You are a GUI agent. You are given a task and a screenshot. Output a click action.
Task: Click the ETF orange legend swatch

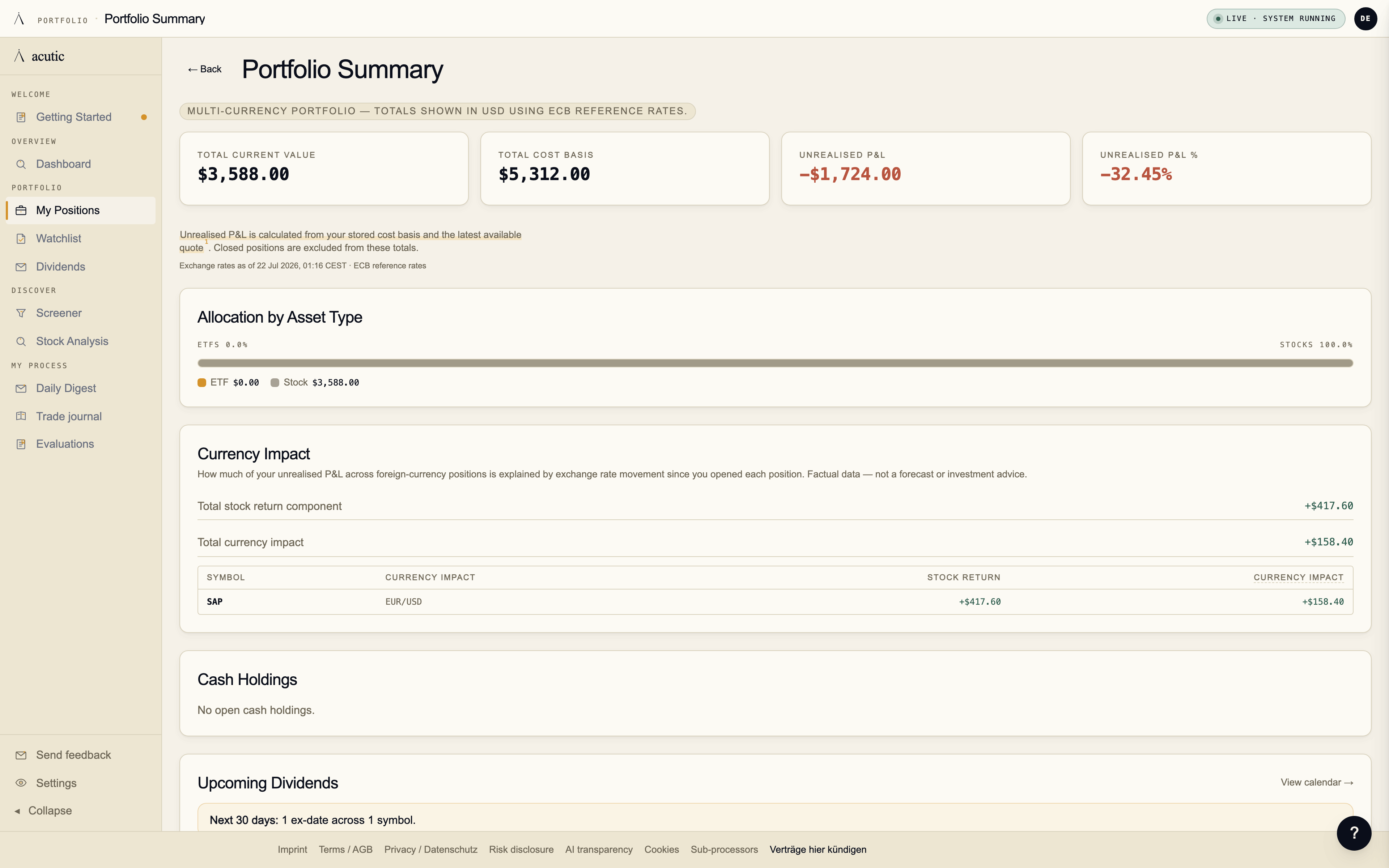click(201, 383)
